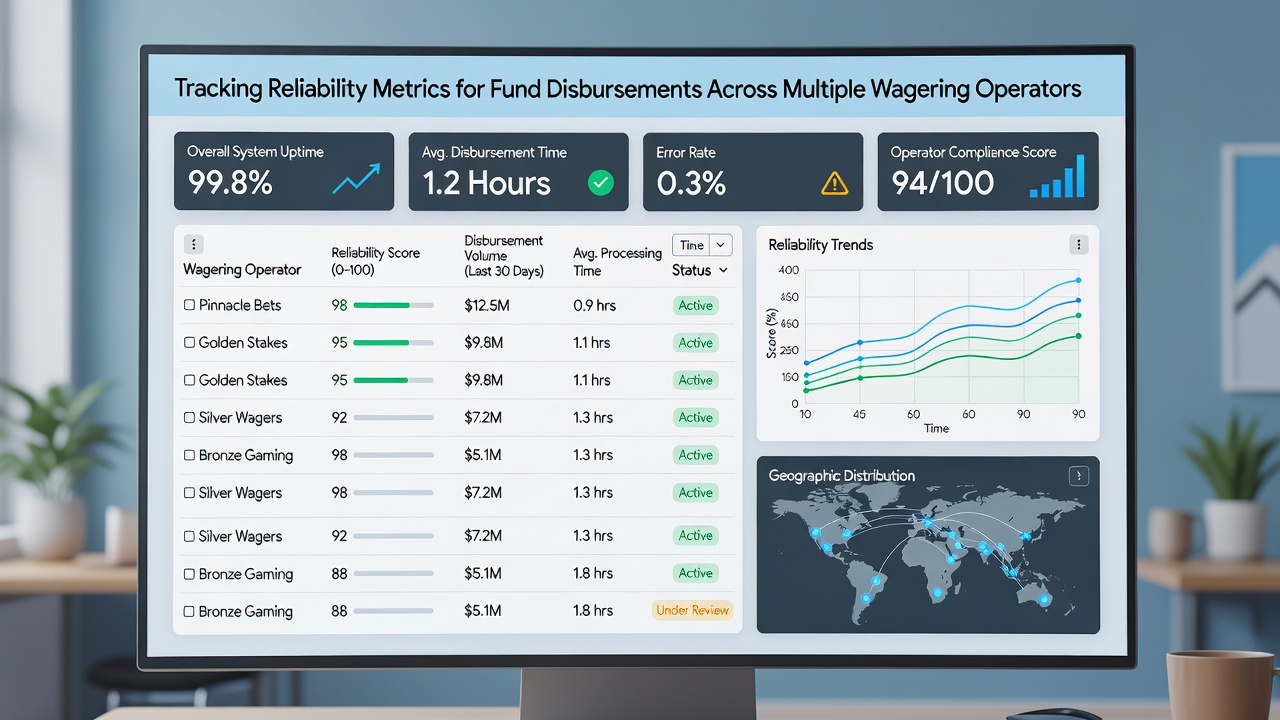Click the Reliability Score (0–100) column header
1280x720 pixels.
(x=375, y=262)
